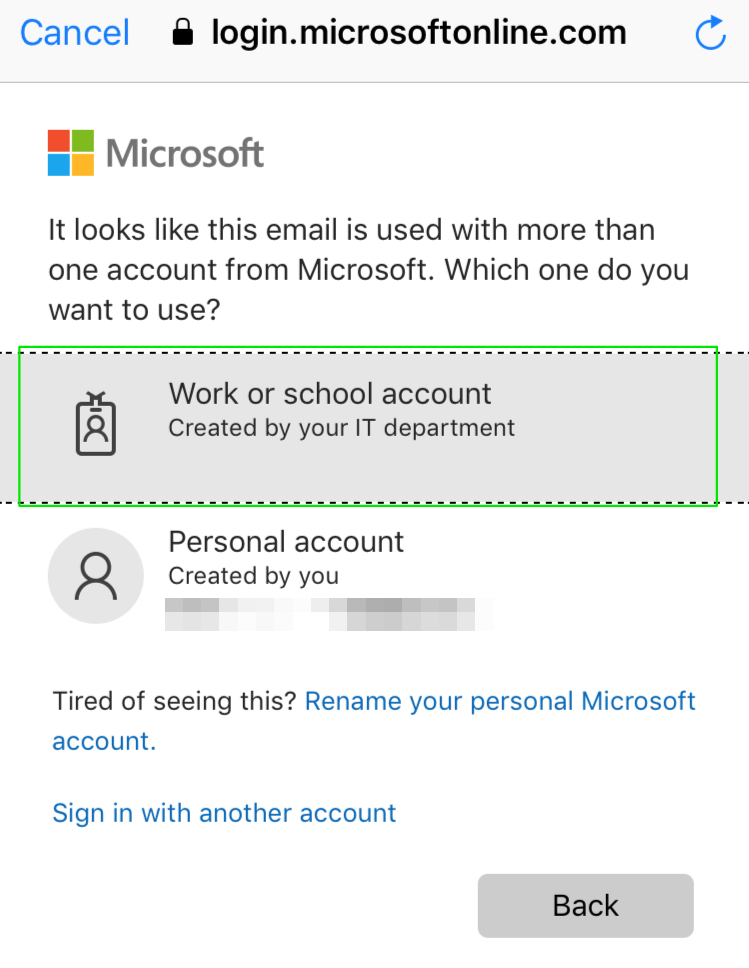The height and width of the screenshot is (968, 749).
Task: Choose the "Personal account" option
Action: click(x=286, y=541)
